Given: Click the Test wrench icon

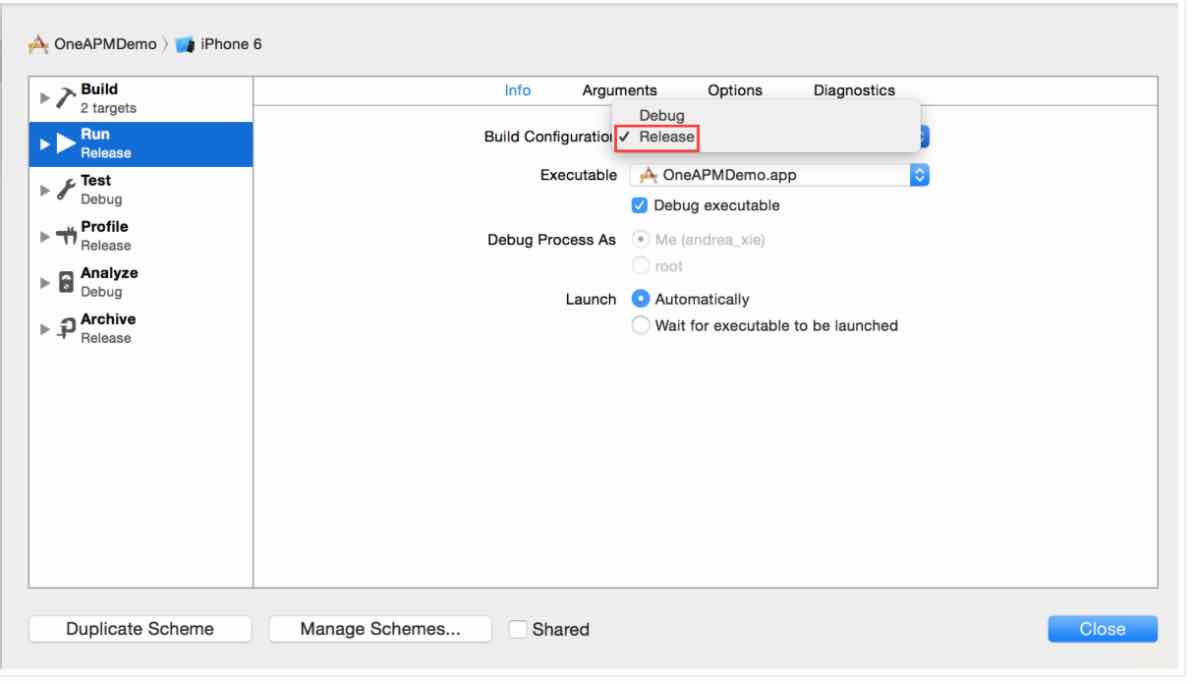Looking at the screenshot, I should click(x=66, y=189).
